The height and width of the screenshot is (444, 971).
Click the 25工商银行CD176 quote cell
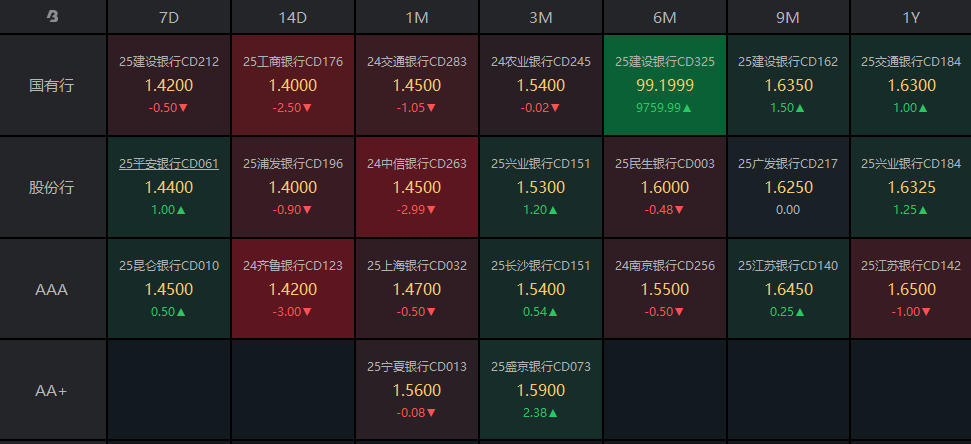[292, 85]
